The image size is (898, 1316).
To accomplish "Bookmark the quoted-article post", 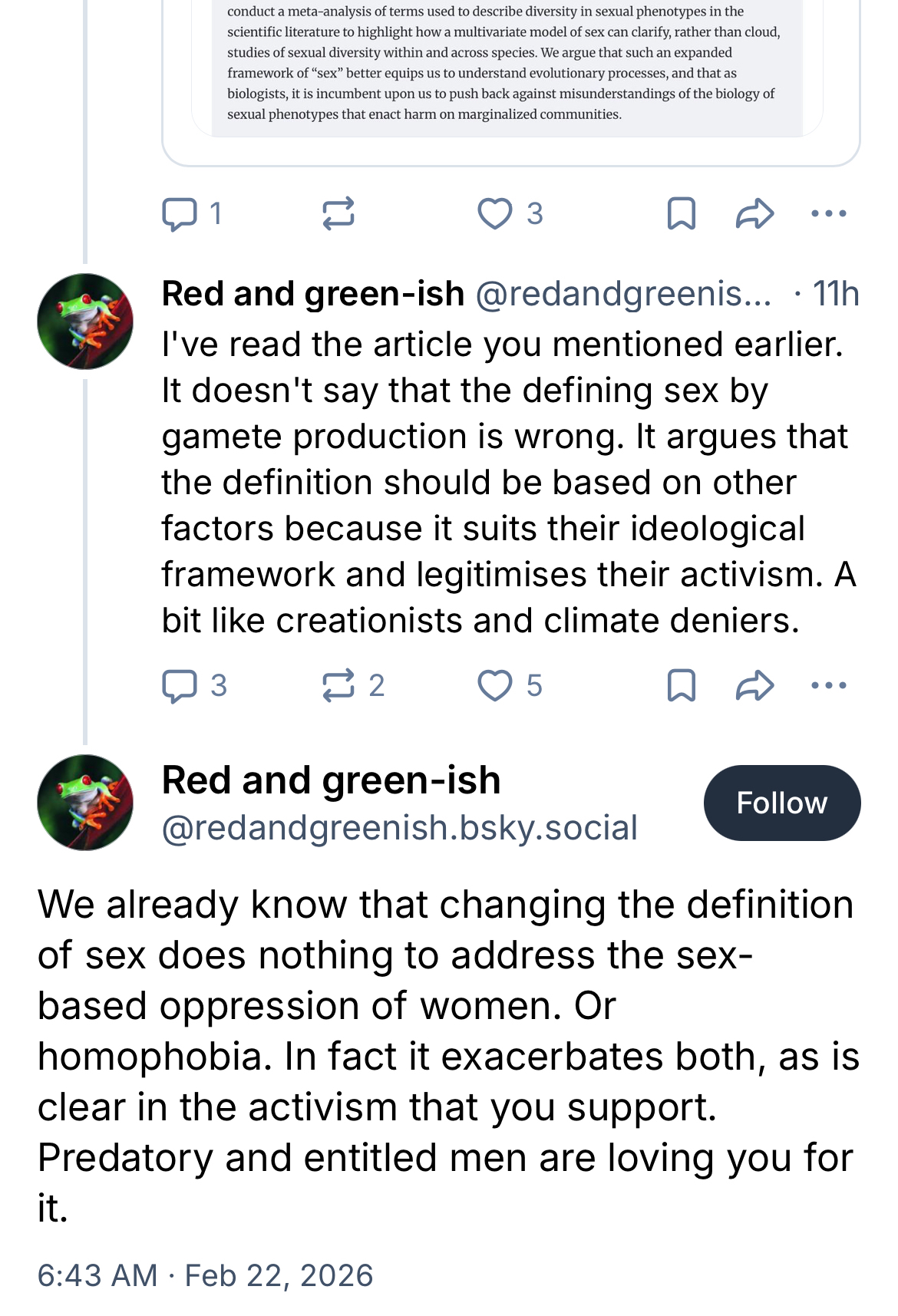I will (x=681, y=214).
